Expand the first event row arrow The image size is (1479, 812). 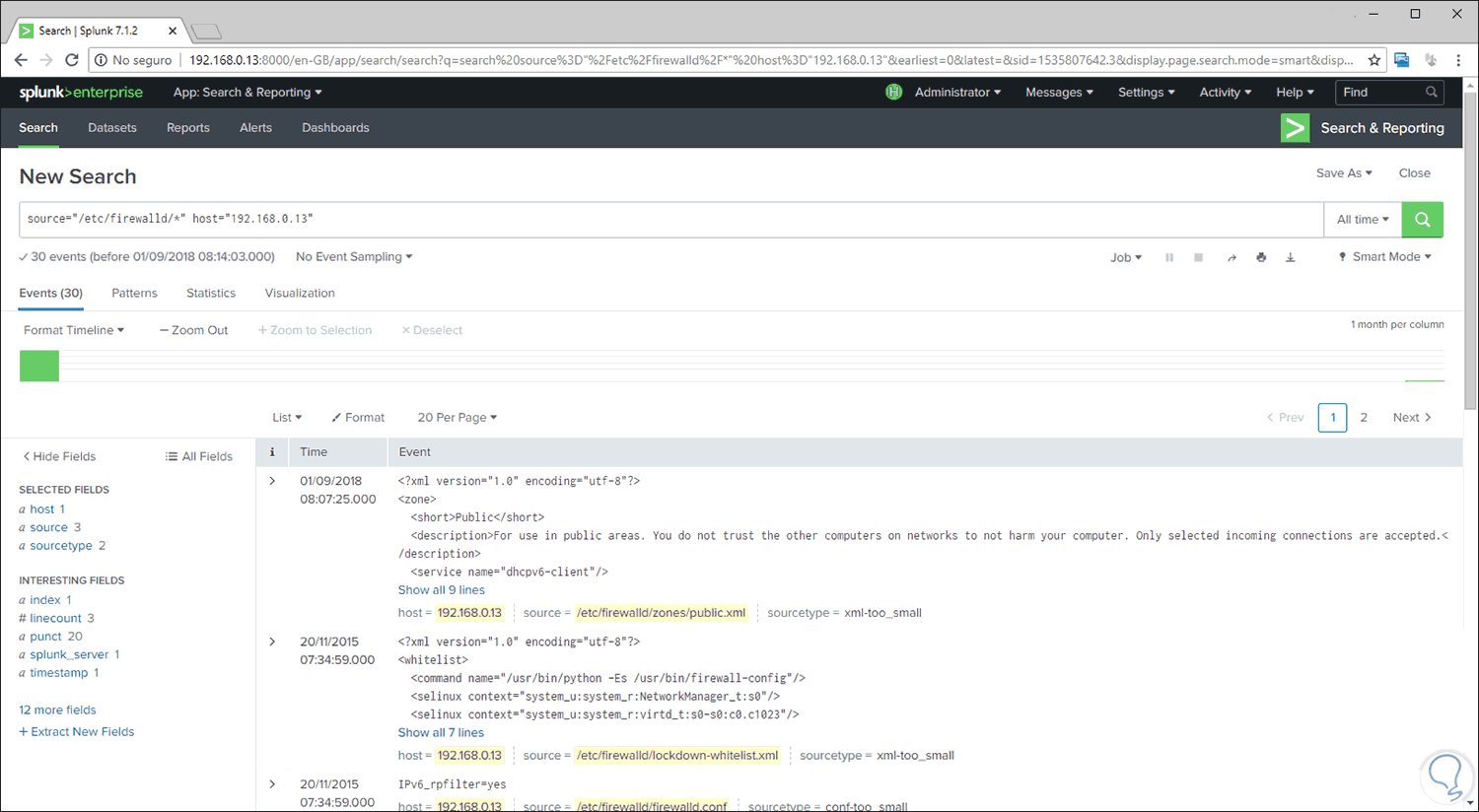(271, 481)
